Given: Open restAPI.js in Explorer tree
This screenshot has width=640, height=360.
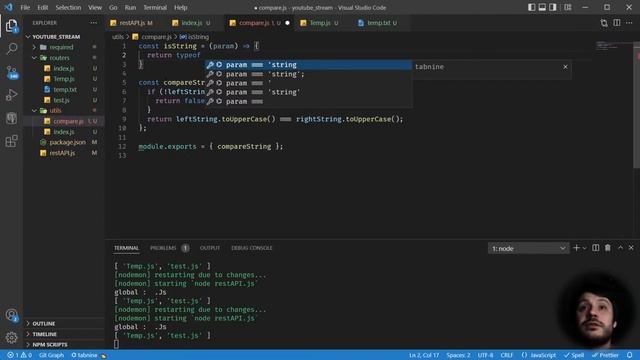Looking at the screenshot, I should 62,153.
